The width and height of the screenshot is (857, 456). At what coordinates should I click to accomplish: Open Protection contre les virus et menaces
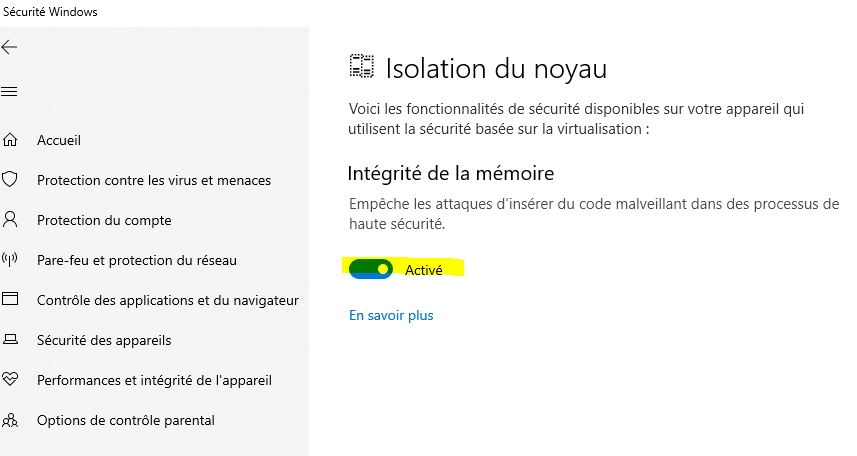tap(154, 180)
